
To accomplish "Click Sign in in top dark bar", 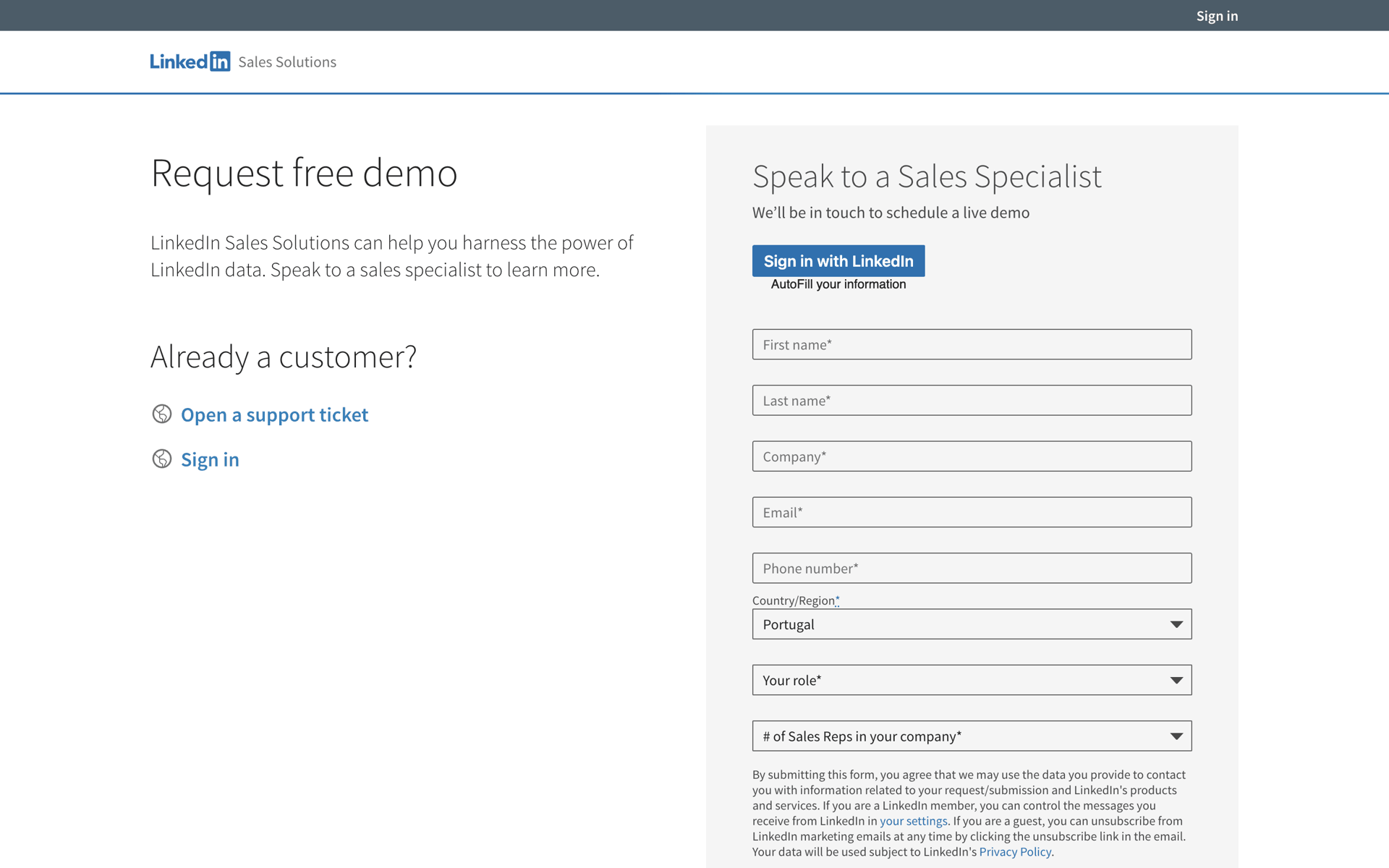I will tap(1217, 16).
